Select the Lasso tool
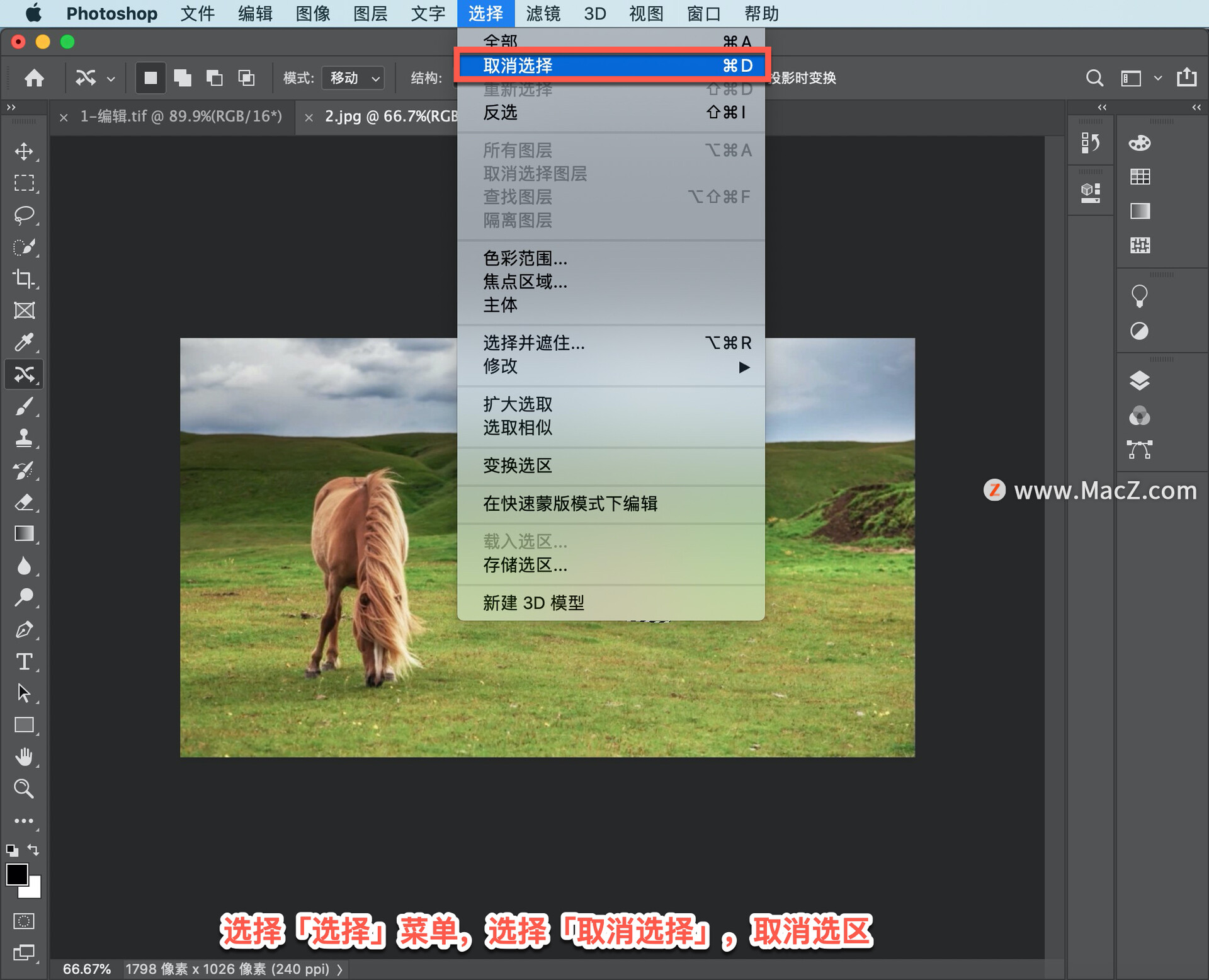Image resolution: width=1209 pixels, height=980 pixels. point(24,215)
